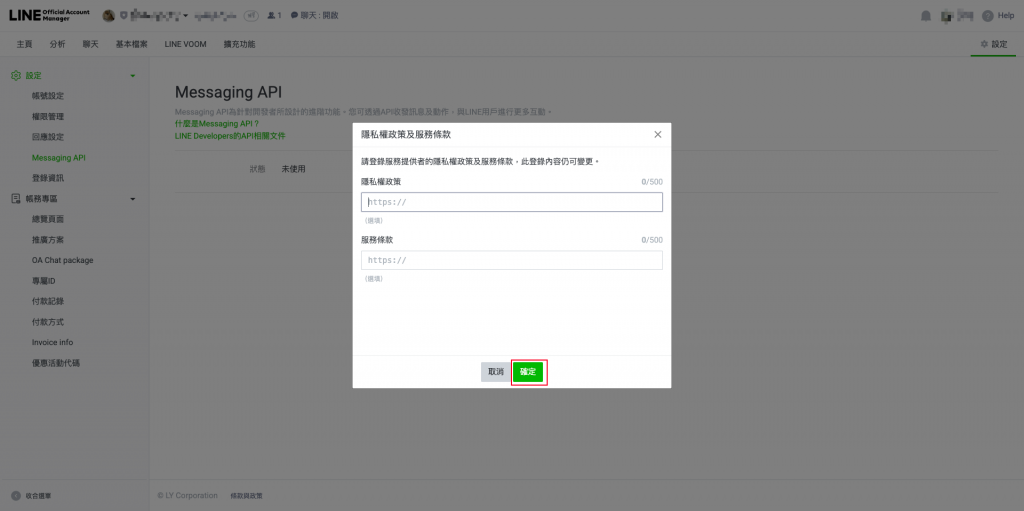Click the 設定 gear icon in sidebar
Viewport: 1024px width, 511px height.
tap(16, 76)
